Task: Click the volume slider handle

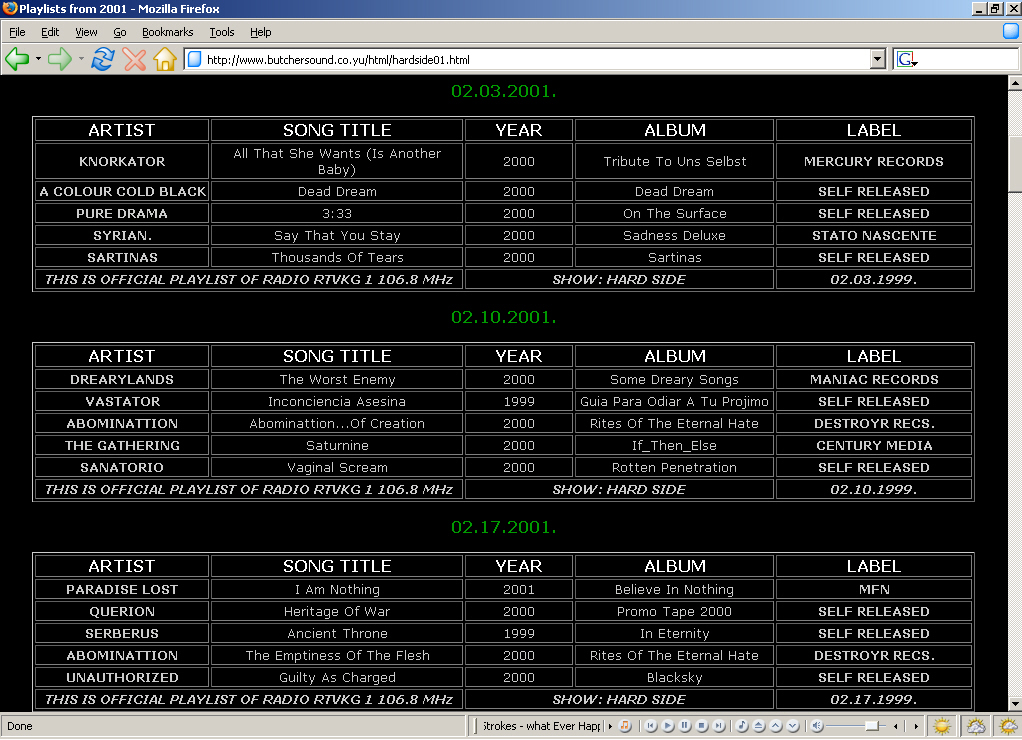Action: pos(871,726)
